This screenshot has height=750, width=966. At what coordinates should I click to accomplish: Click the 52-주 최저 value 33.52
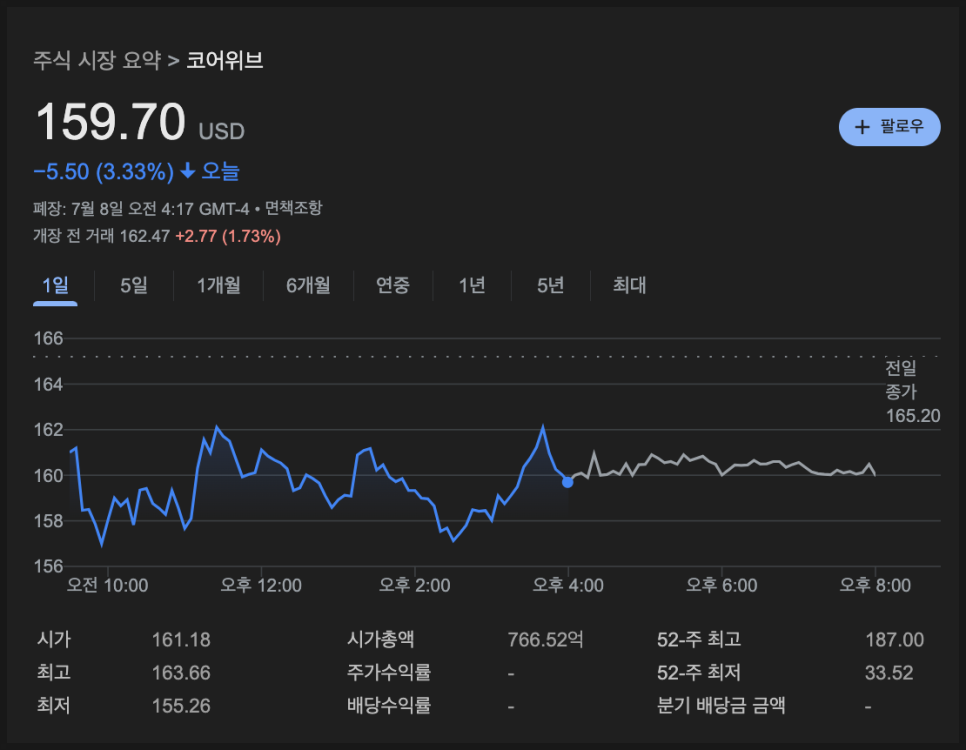point(889,672)
